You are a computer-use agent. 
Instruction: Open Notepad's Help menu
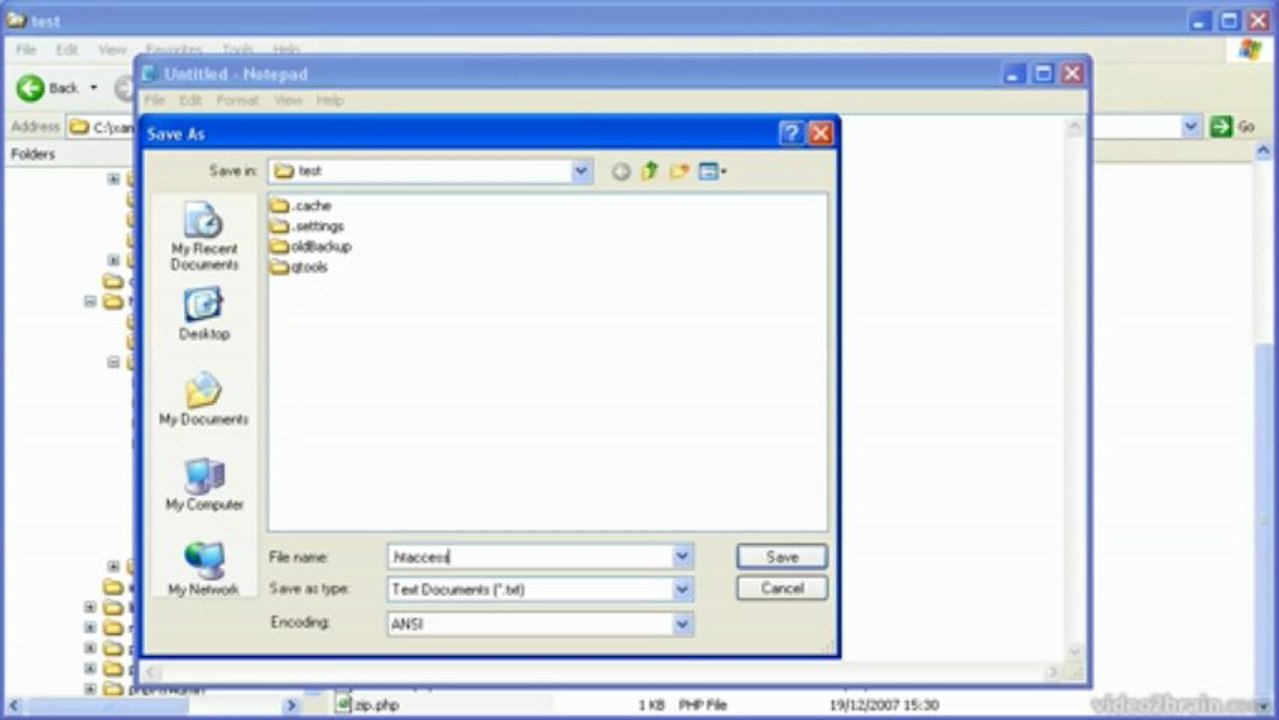(x=330, y=100)
